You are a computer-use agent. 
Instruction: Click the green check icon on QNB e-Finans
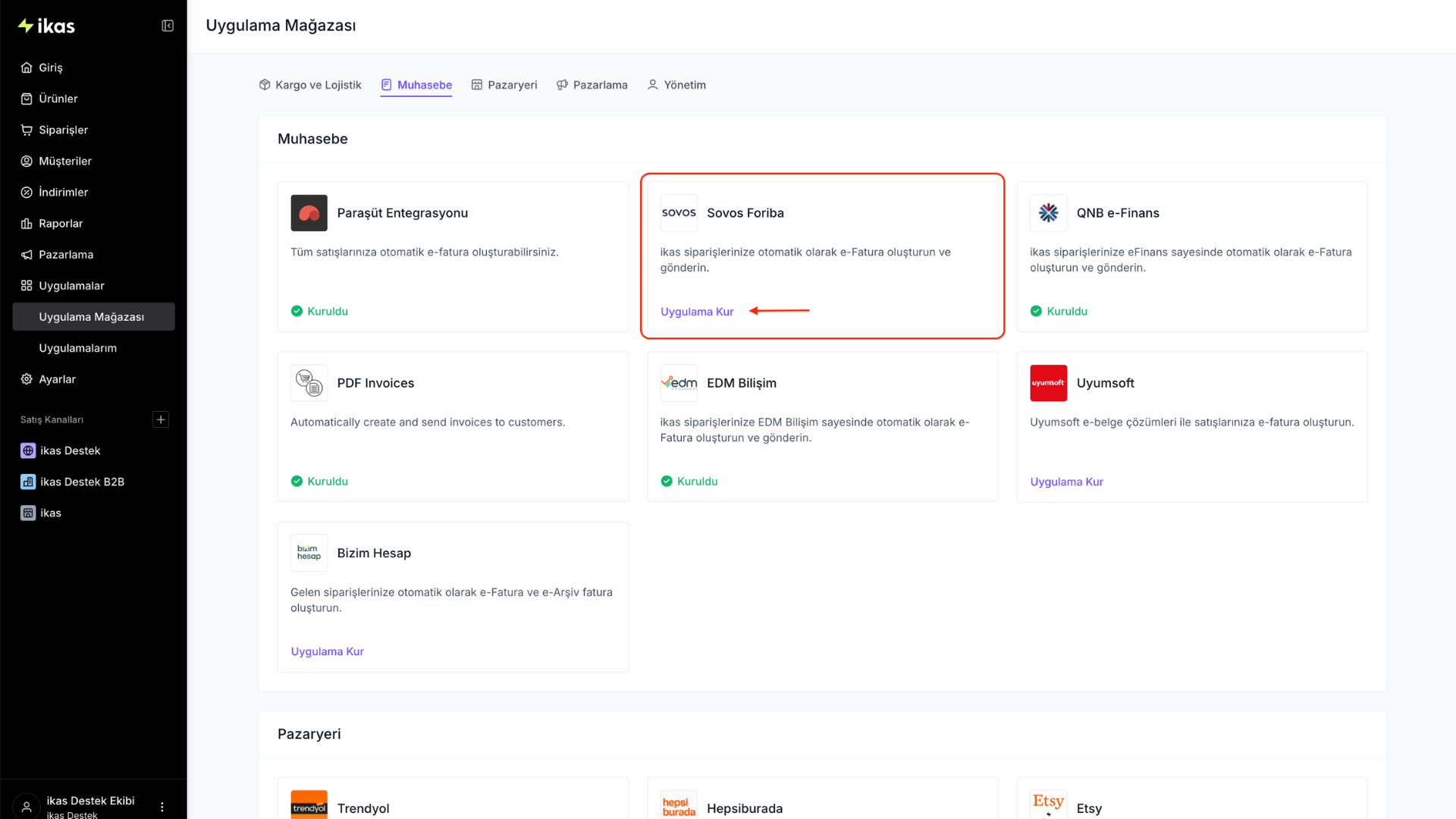(x=1036, y=311)
